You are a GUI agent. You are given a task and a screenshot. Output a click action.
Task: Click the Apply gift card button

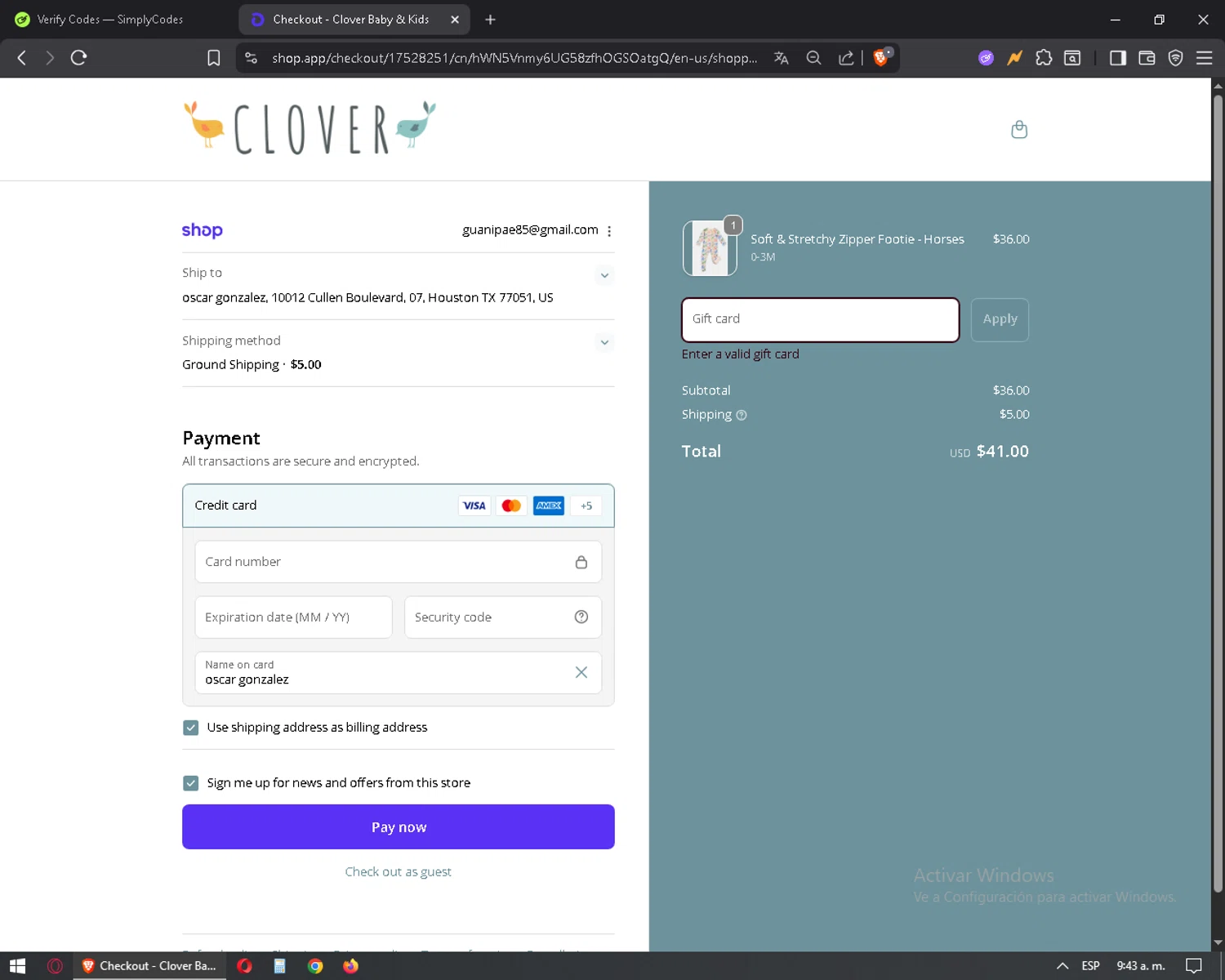click(1000, 319)
